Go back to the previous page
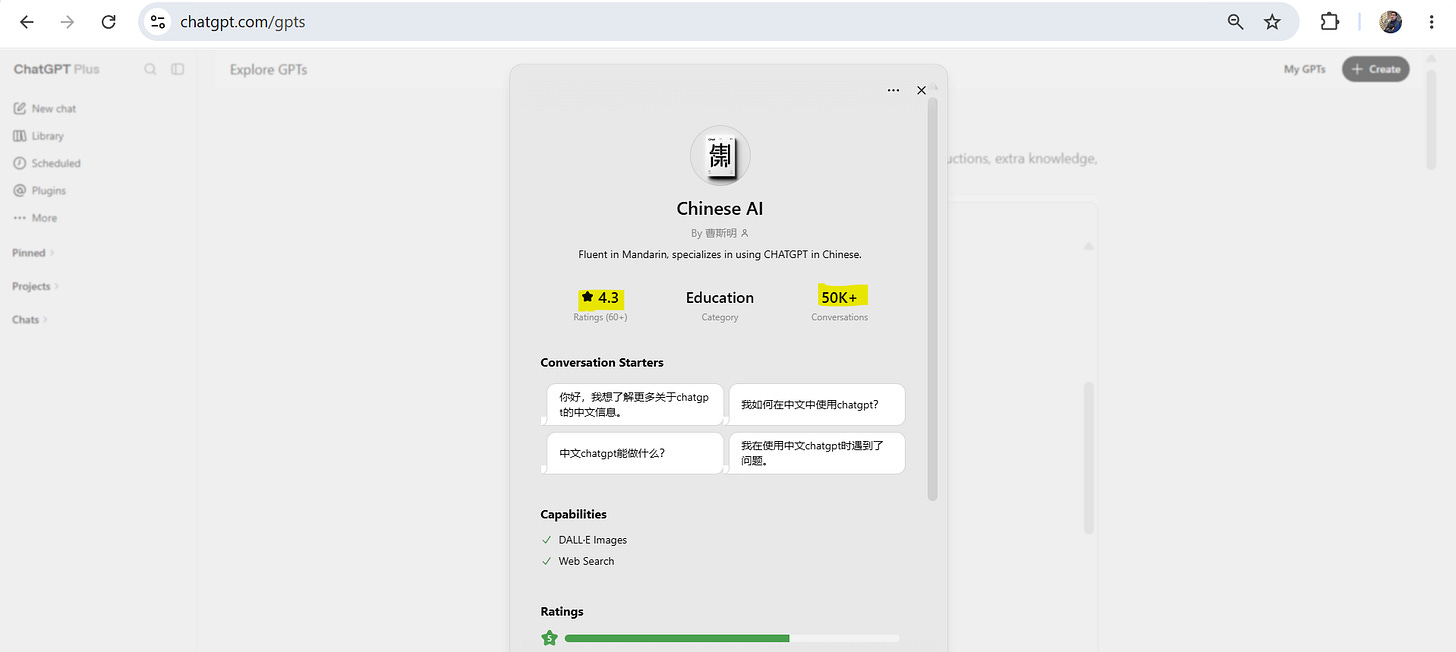1456x652 pixels. click(27, 22)
